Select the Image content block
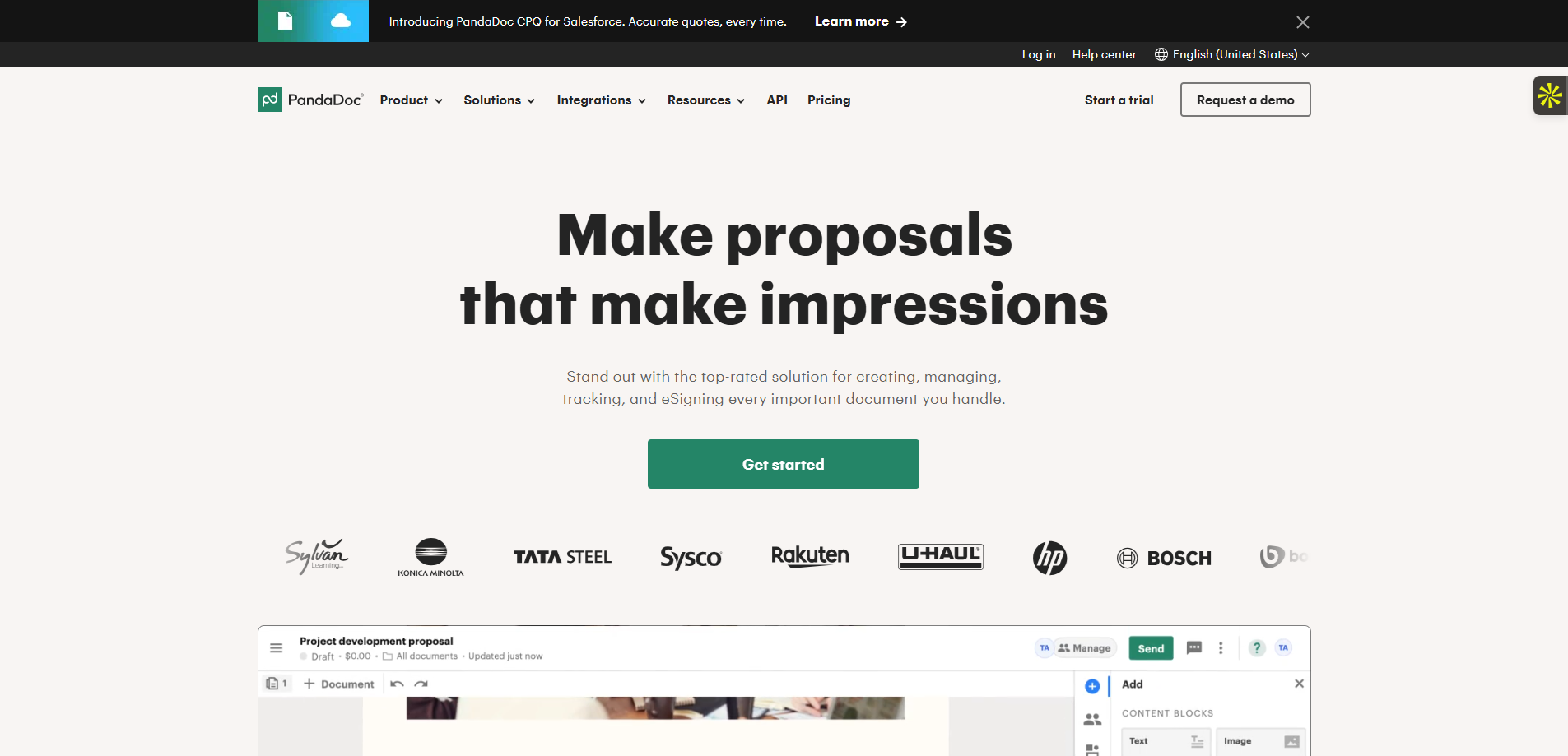The height and width of the screenshot is (756, 1568). pyautogui.click(x=1261, y=741)
